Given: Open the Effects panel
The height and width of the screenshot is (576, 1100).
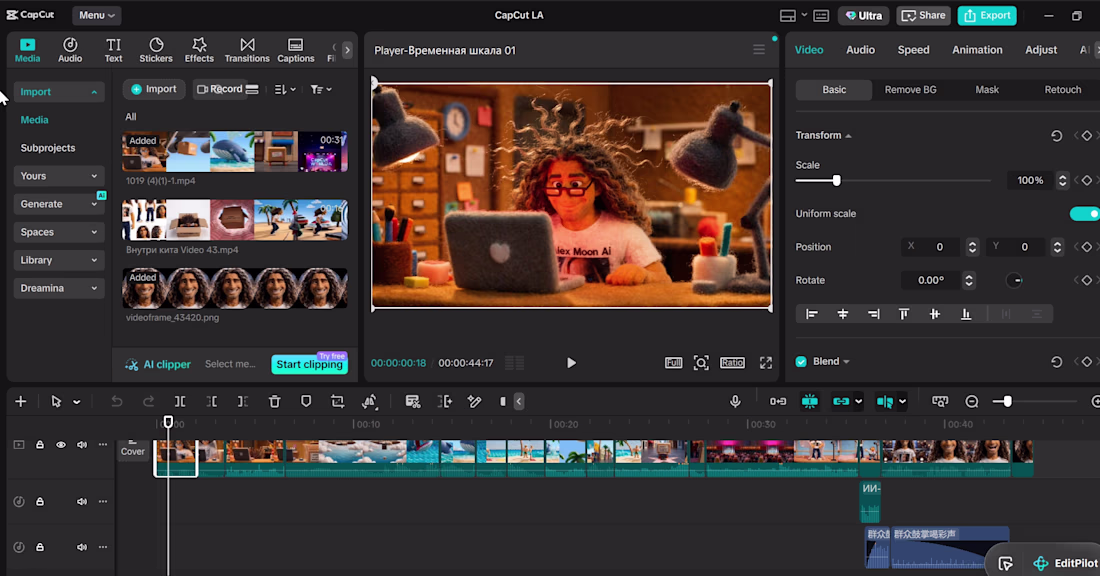Looking at the screenshot, I should 199,50.
